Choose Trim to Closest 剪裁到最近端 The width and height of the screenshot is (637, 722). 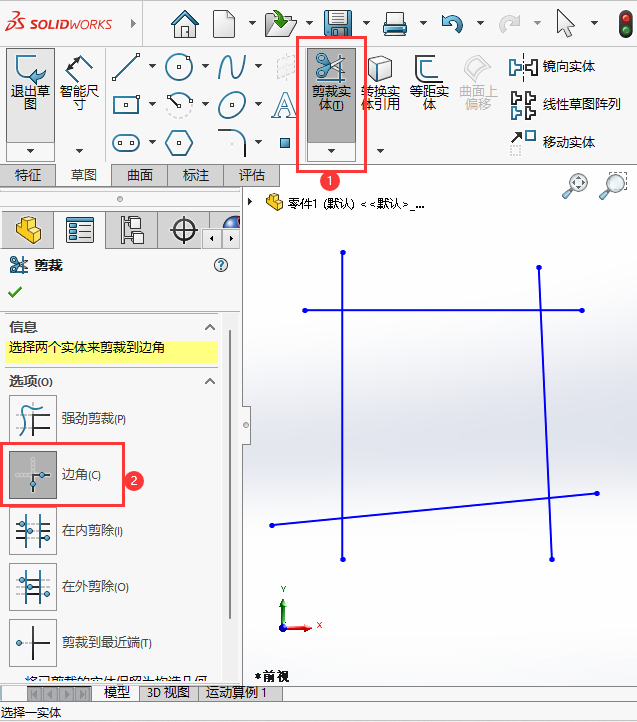(x=33, y=643)
